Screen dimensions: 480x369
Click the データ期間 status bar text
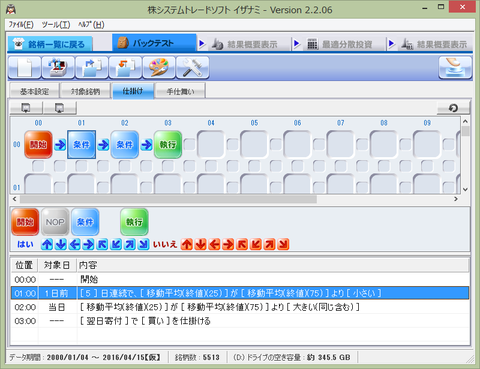(85, 357)
